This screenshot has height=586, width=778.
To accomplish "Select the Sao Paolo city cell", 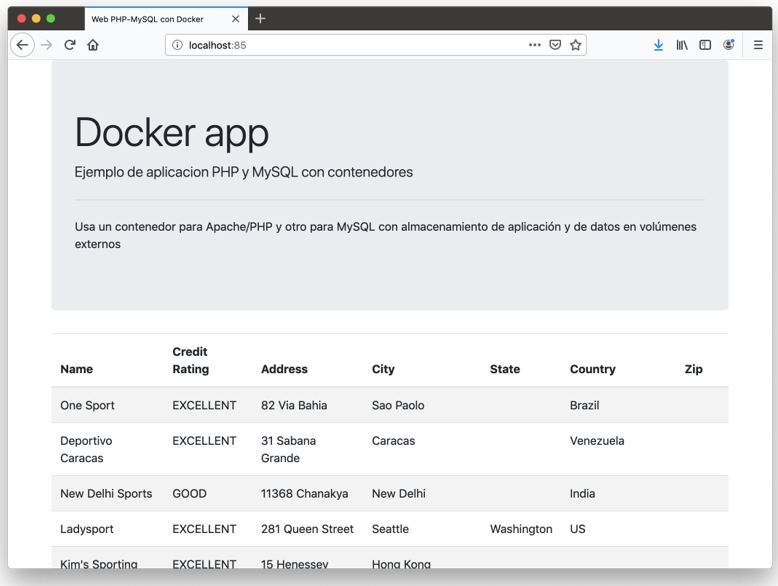I will (398, 405).
